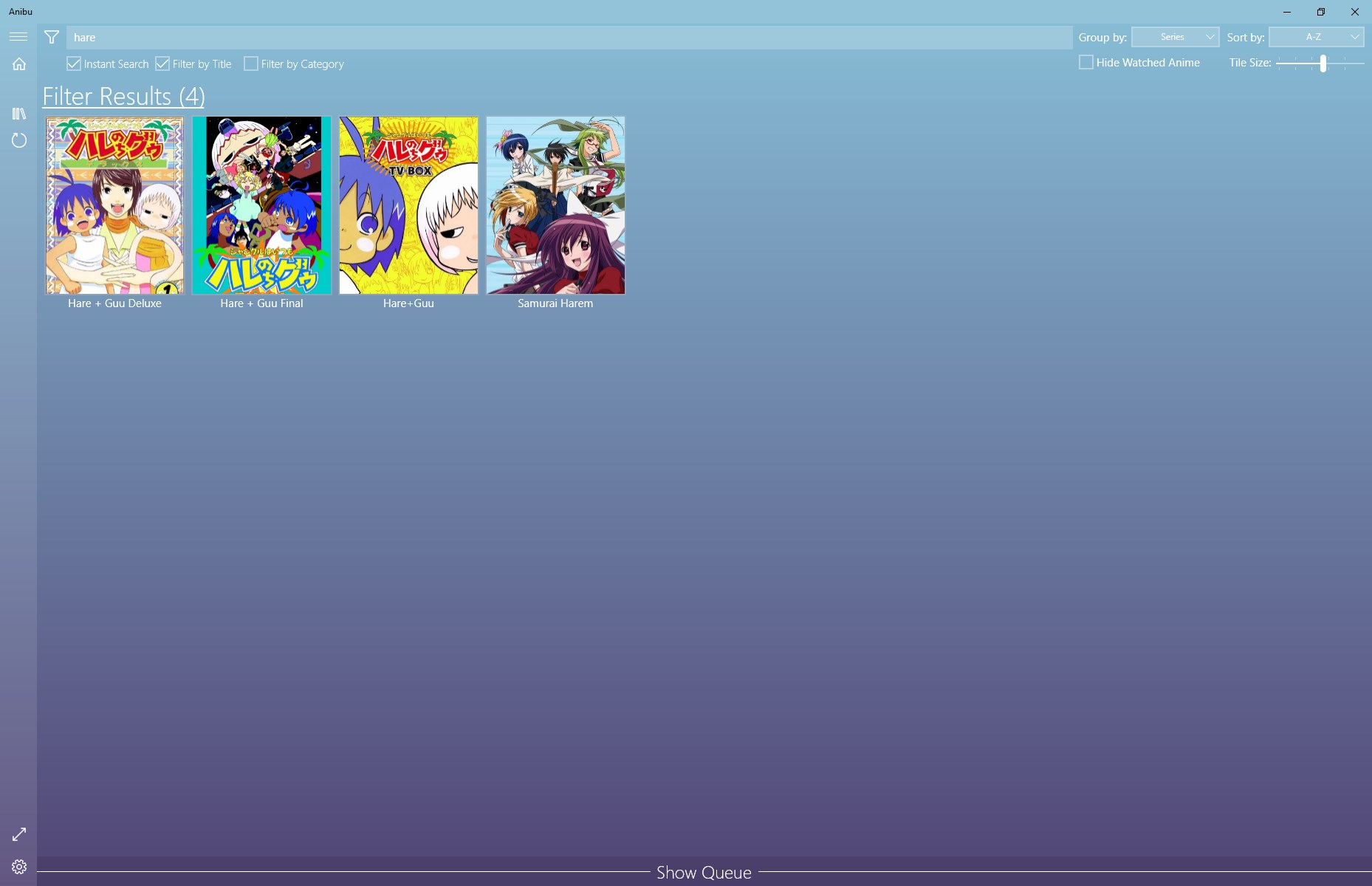Click the Filter Results (4) heading
Image resolution: width=1372 pixels, height=886 pixels.
123,97
